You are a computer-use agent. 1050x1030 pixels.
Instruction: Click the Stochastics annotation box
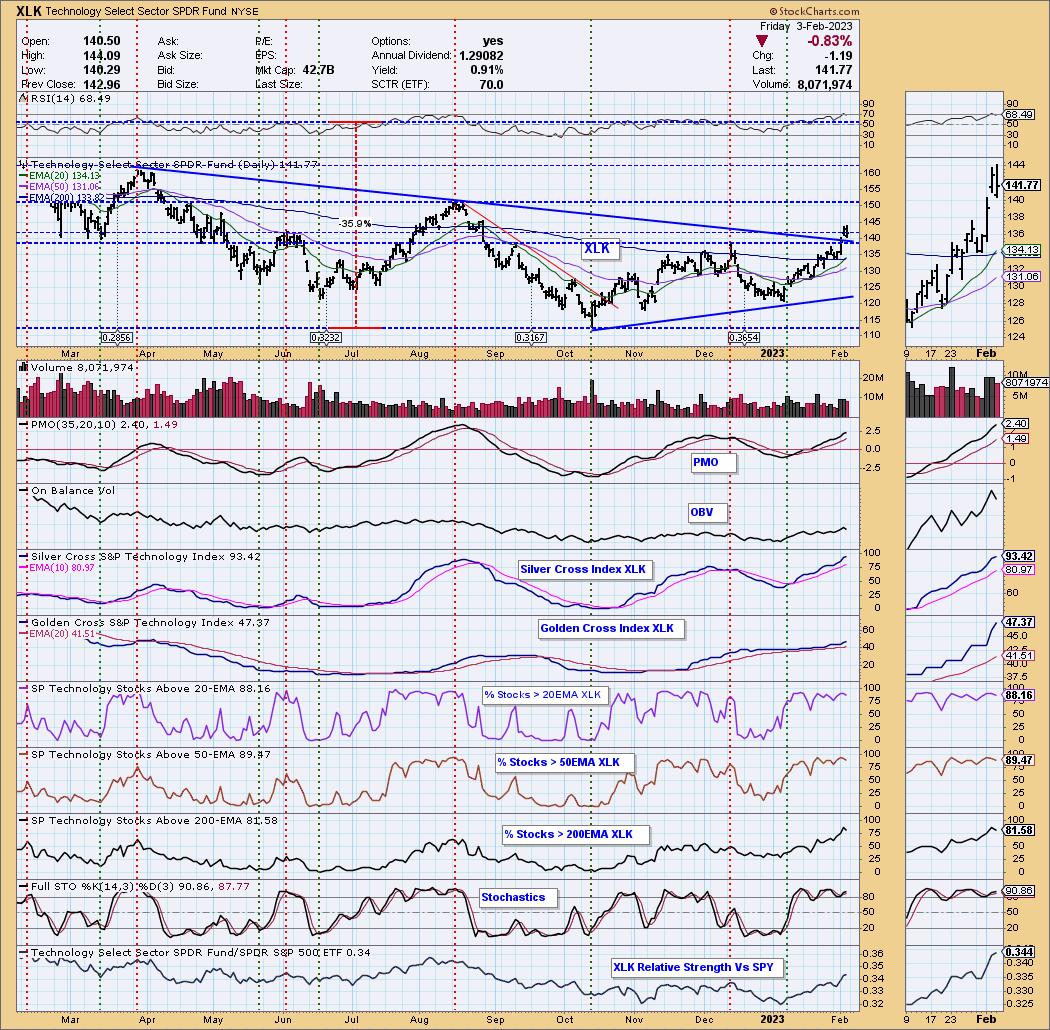point(517,898)
